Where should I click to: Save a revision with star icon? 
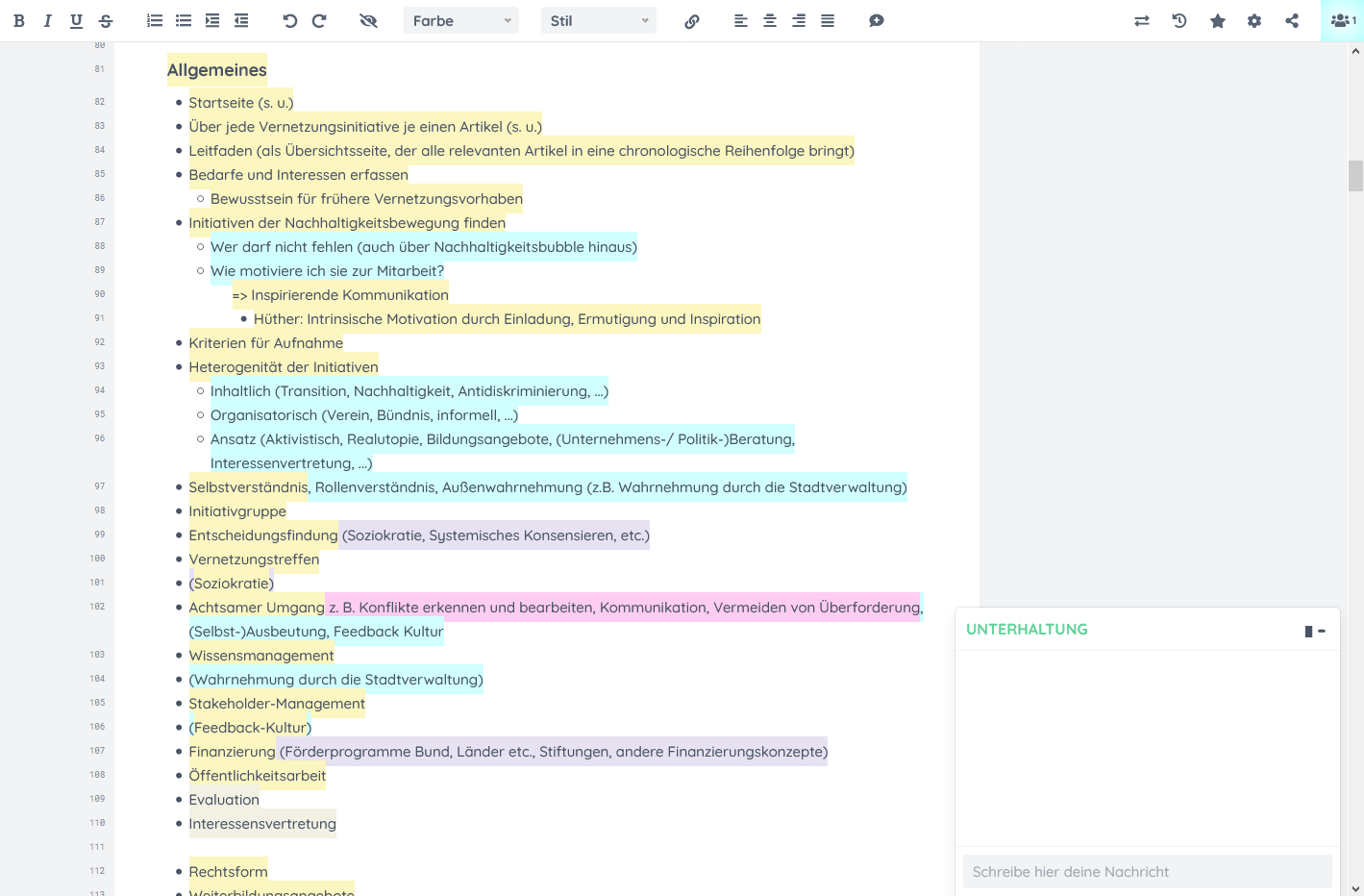click(1218, 20)
